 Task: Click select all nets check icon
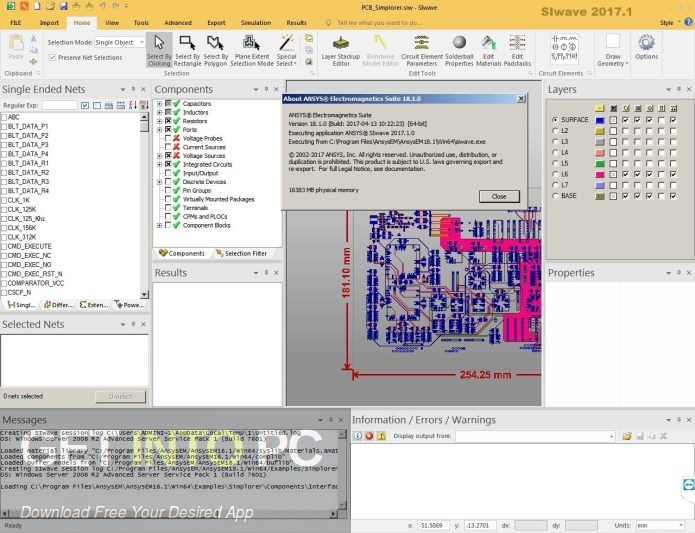(85, 105)
